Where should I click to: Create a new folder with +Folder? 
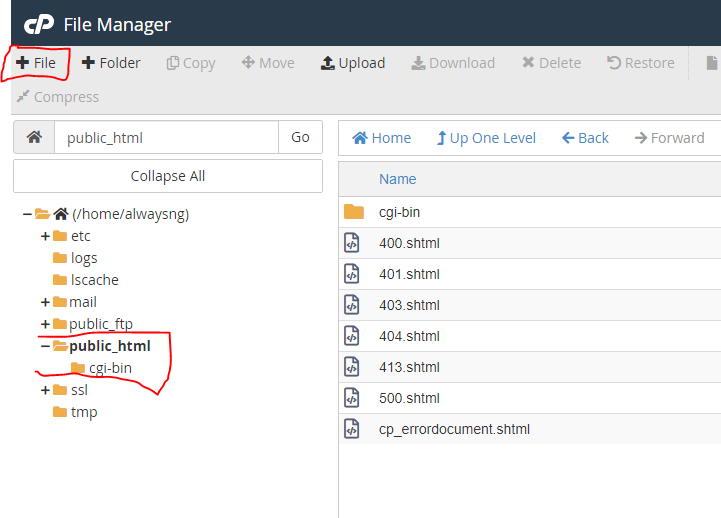coord(111,63)
